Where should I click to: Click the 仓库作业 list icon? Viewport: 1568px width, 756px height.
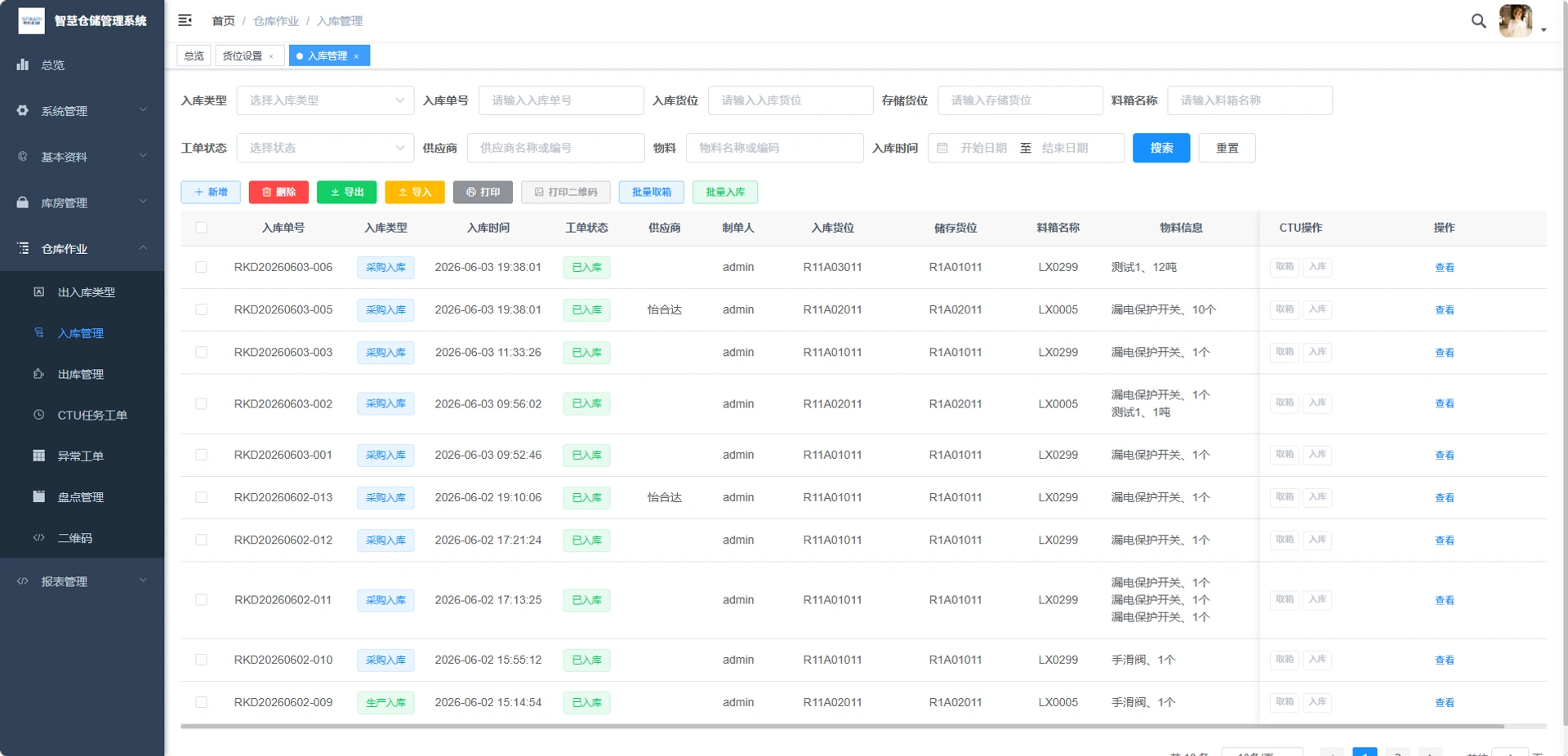pyautogui.click(x=23, y=247)
